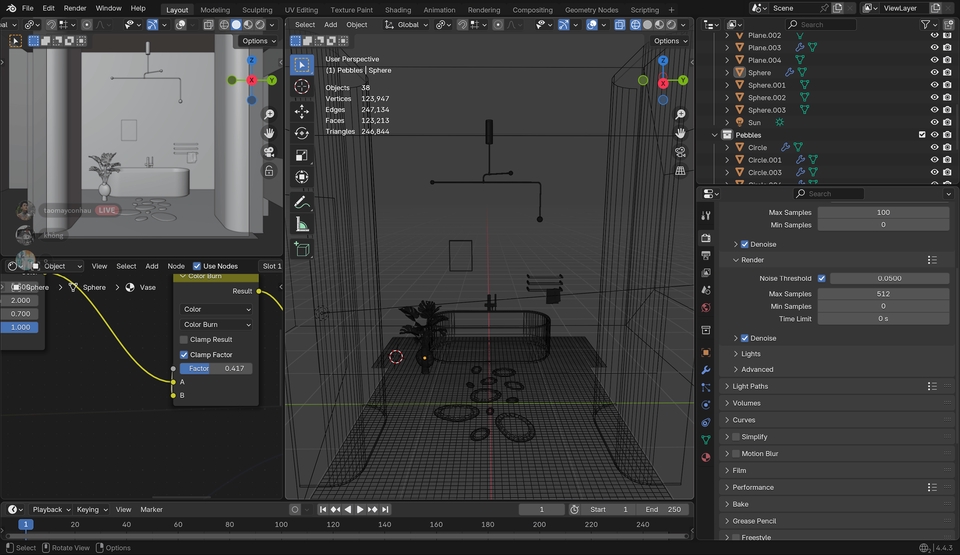Hide the Sun object in outliner
This screenshot has height=555, width=960.
(x=934, y=122)
